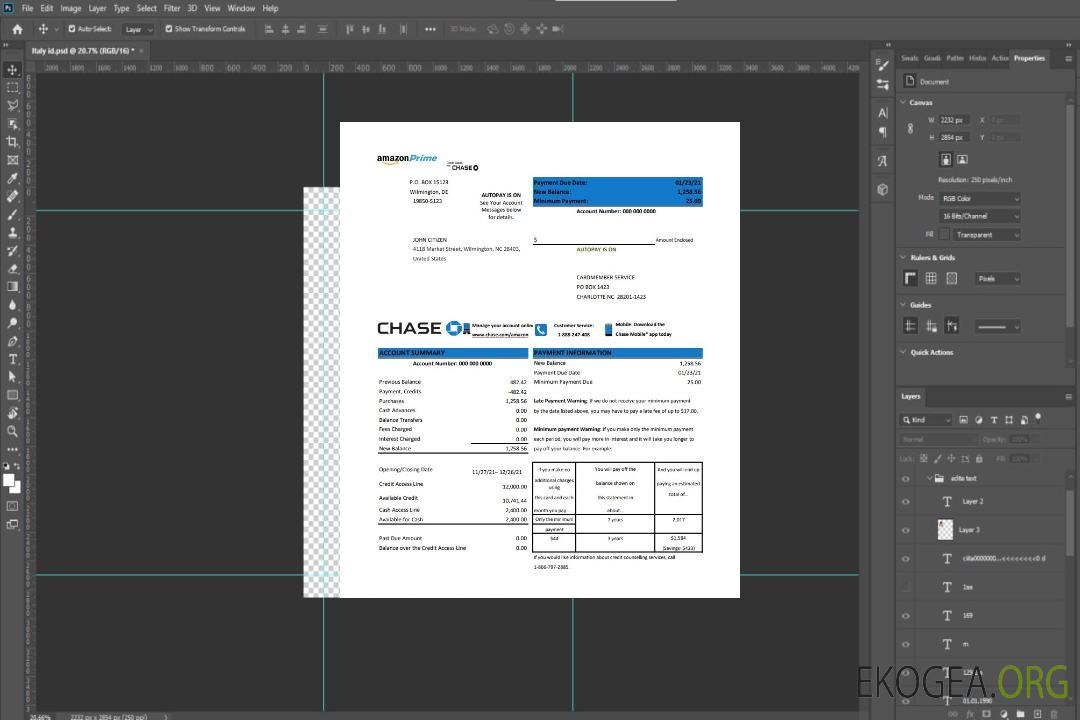Open the 16 Bits/Channel dropdown
Viewport: 1080px width, 720px height.
[x=980, y=216]
